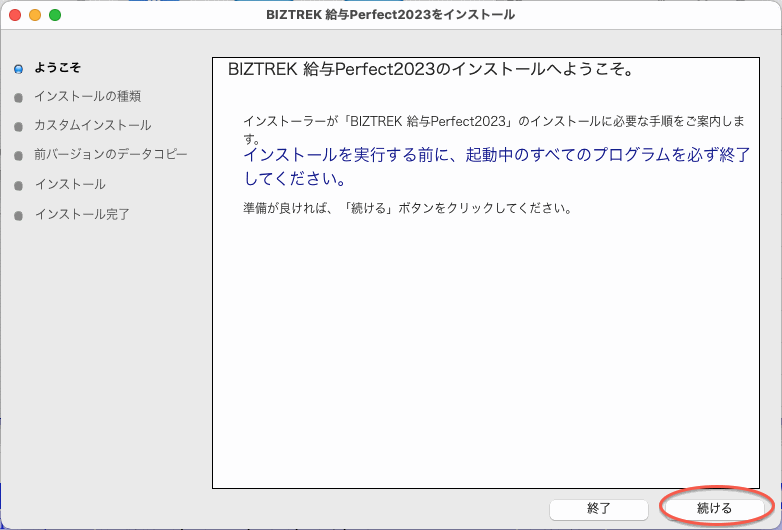Click the 準備が良ければ instruction line

(407, 209)
